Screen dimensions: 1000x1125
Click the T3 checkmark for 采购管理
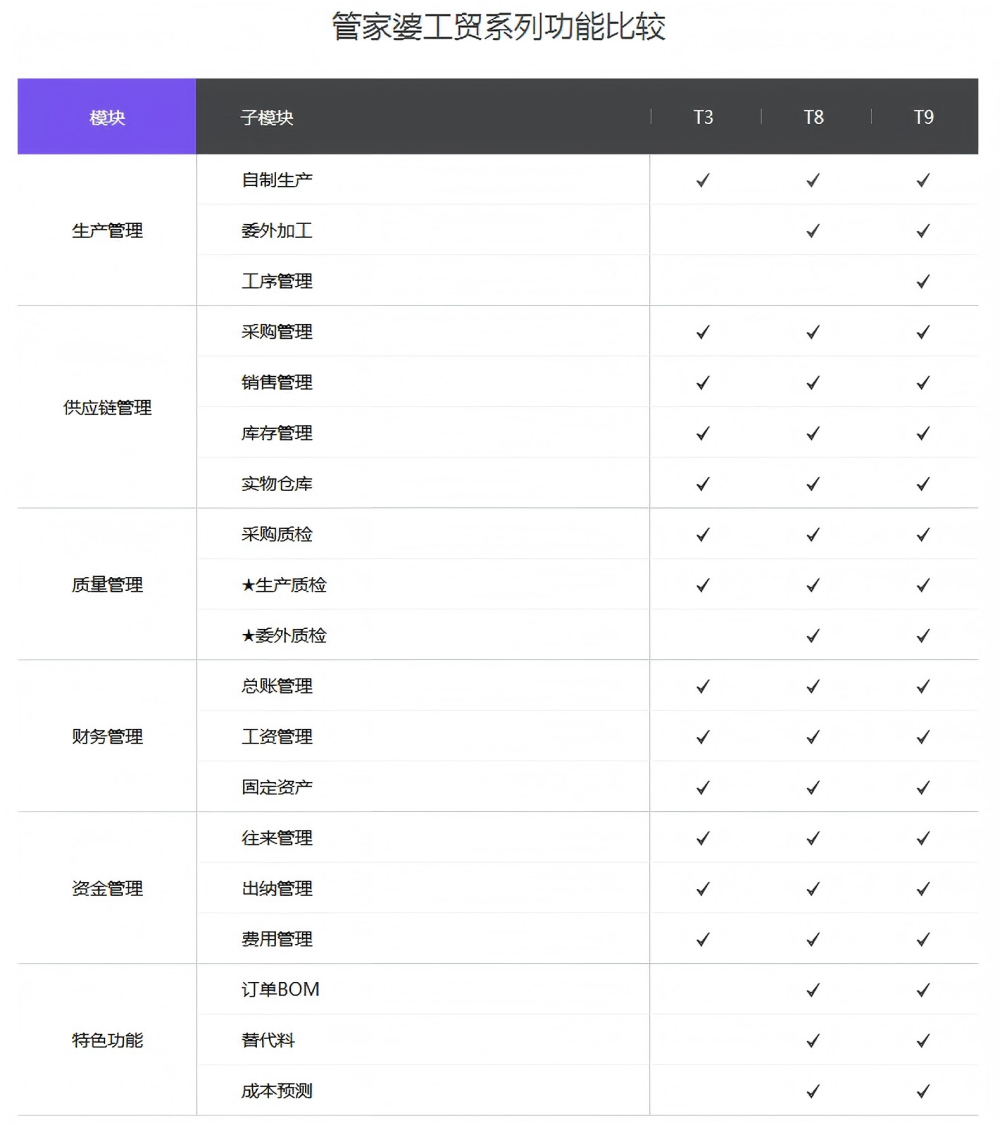click(703, 332)
